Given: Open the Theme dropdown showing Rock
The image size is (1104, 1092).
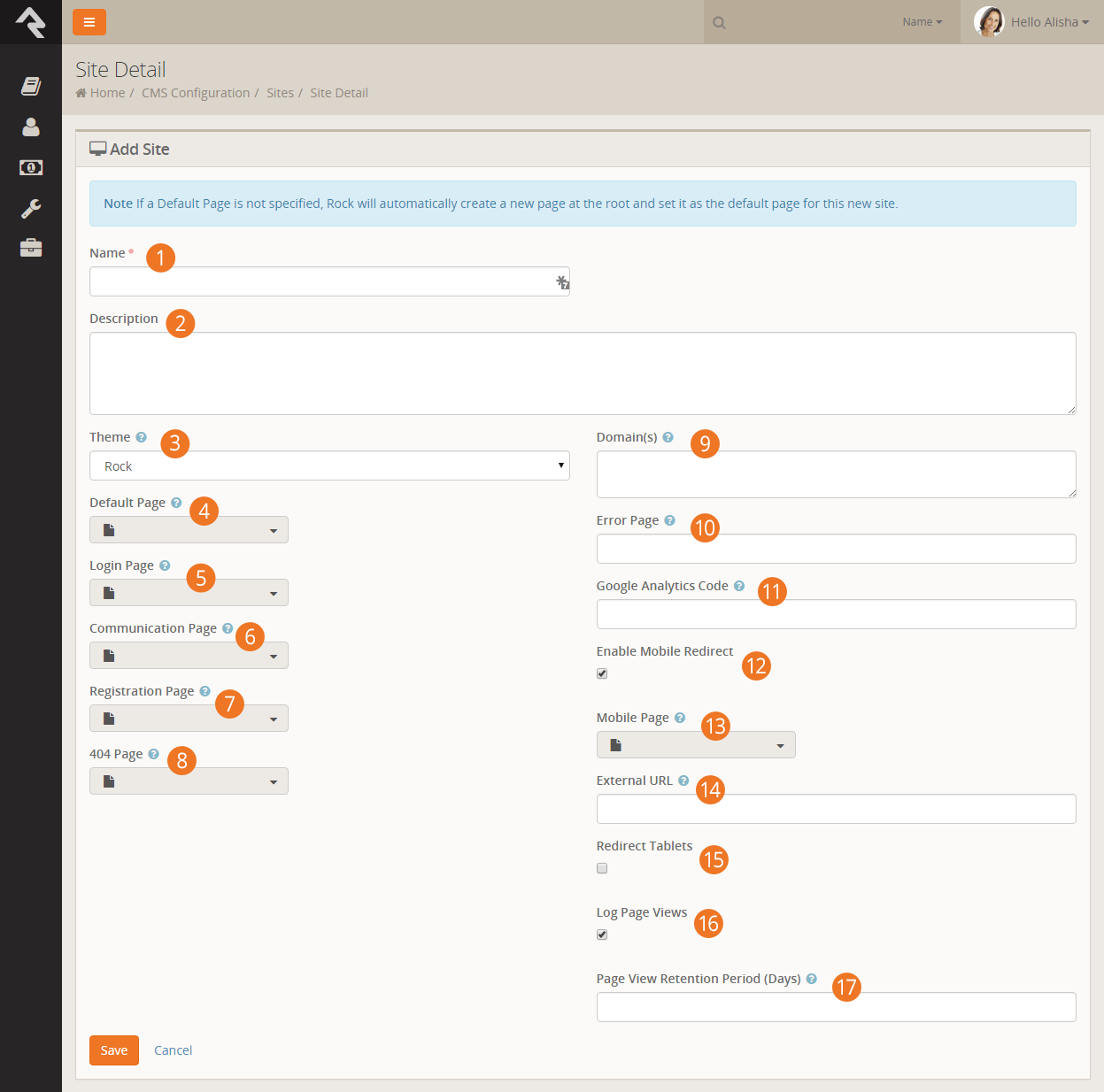Looking at the screenshot, I should click(x=329, y=465).
